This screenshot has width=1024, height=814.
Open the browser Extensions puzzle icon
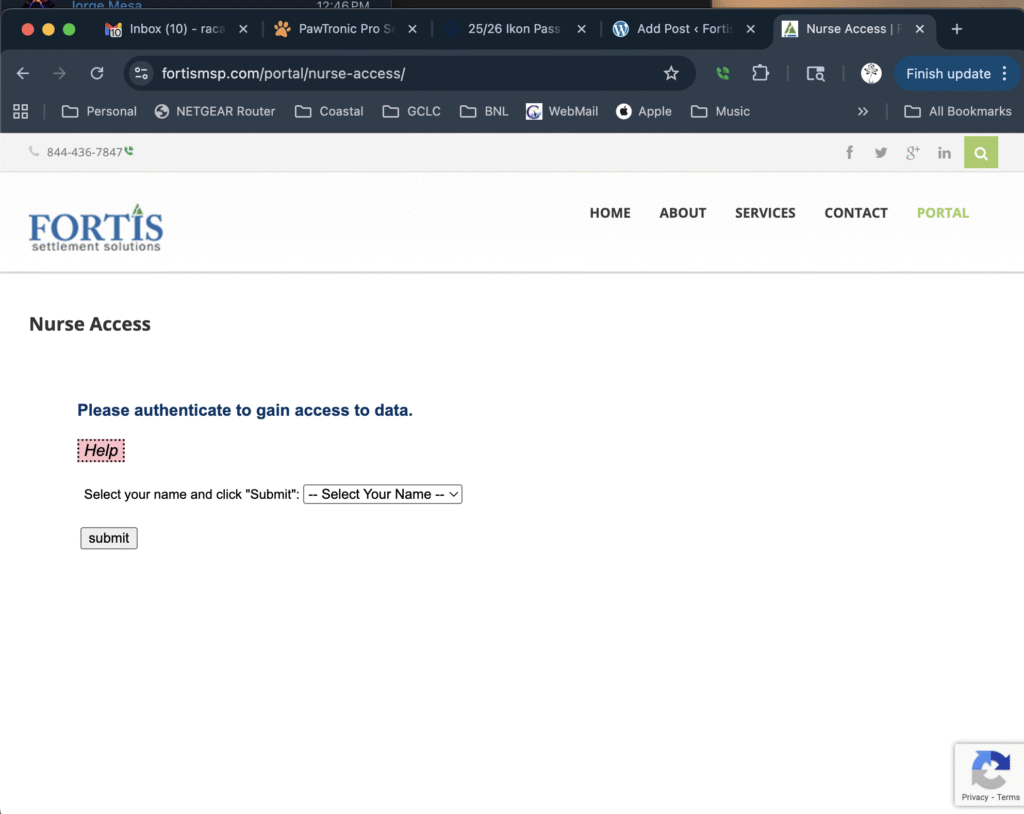[760, 73]
